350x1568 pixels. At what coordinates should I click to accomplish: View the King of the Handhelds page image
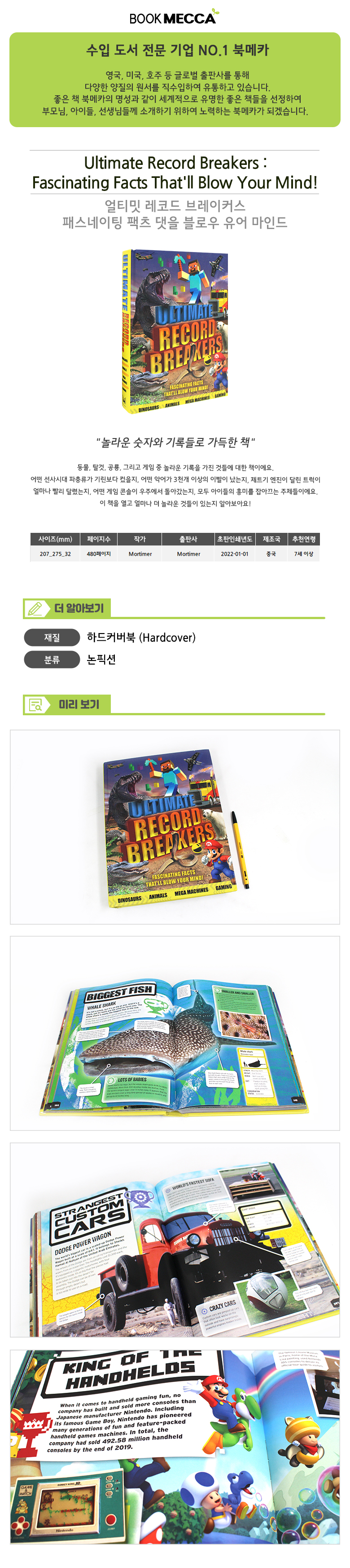(175, 1446)
